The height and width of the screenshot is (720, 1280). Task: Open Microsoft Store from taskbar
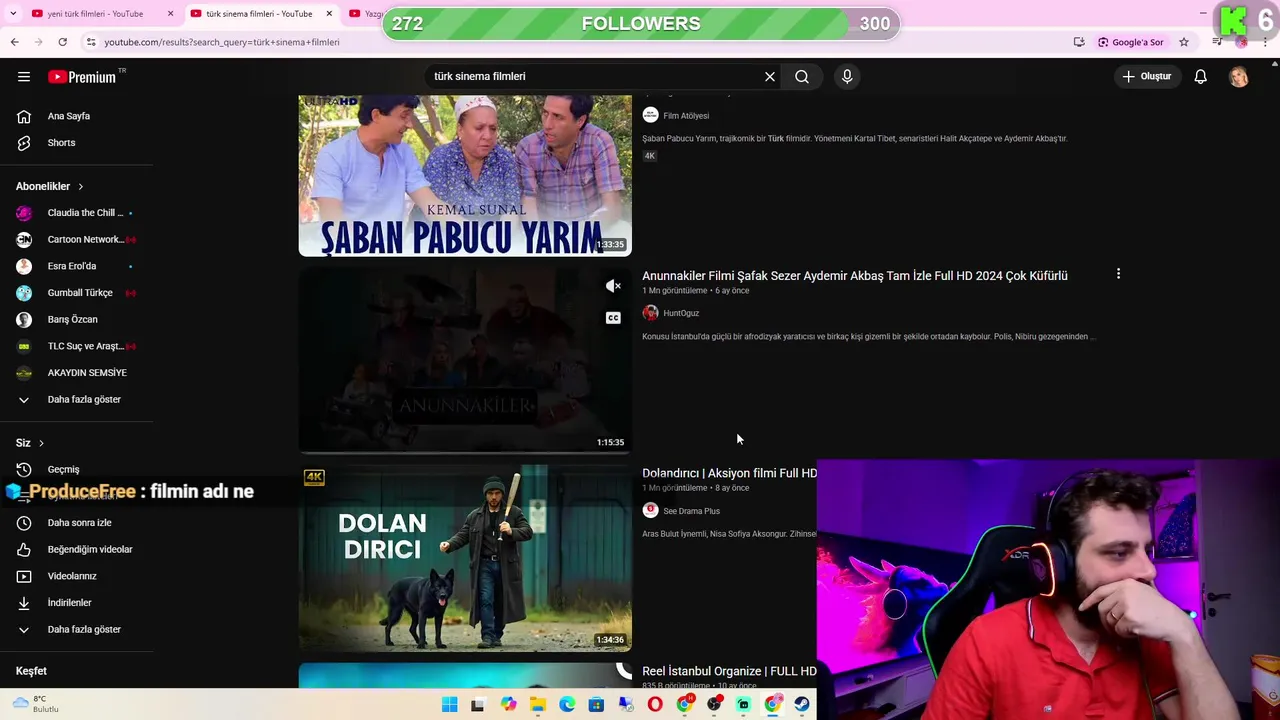tap(596, 705)
